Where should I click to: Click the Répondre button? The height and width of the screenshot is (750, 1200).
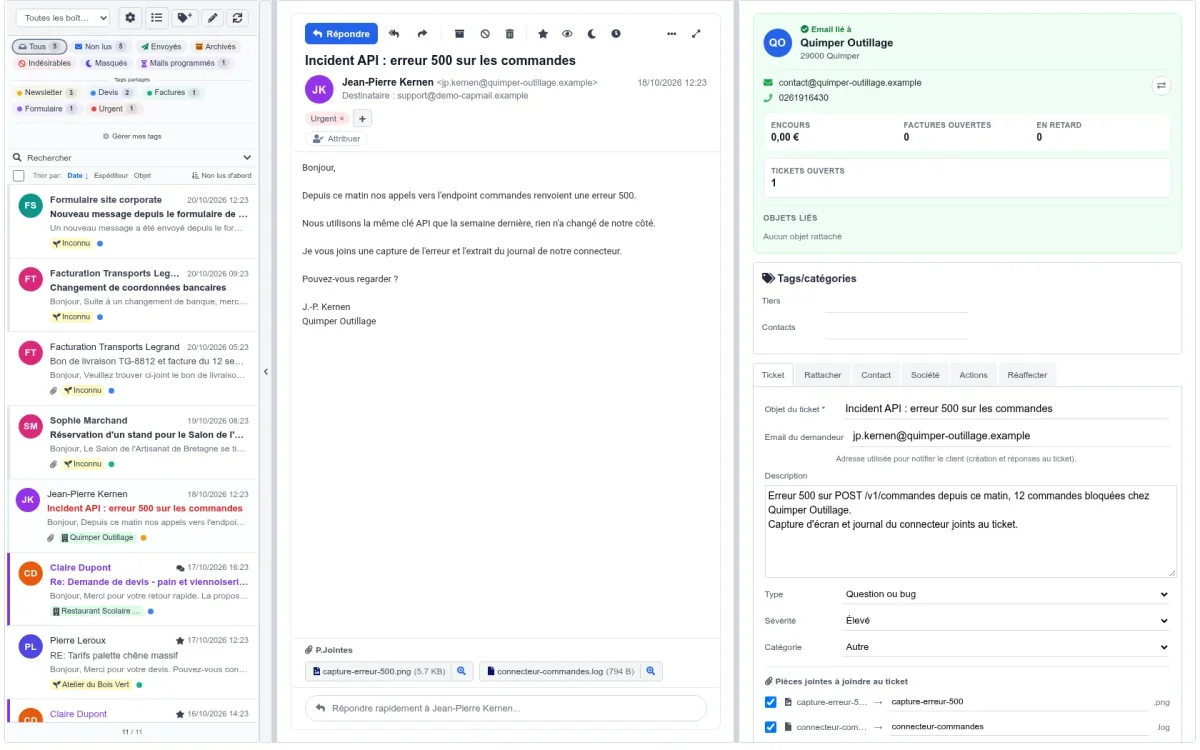coord(341,34)
